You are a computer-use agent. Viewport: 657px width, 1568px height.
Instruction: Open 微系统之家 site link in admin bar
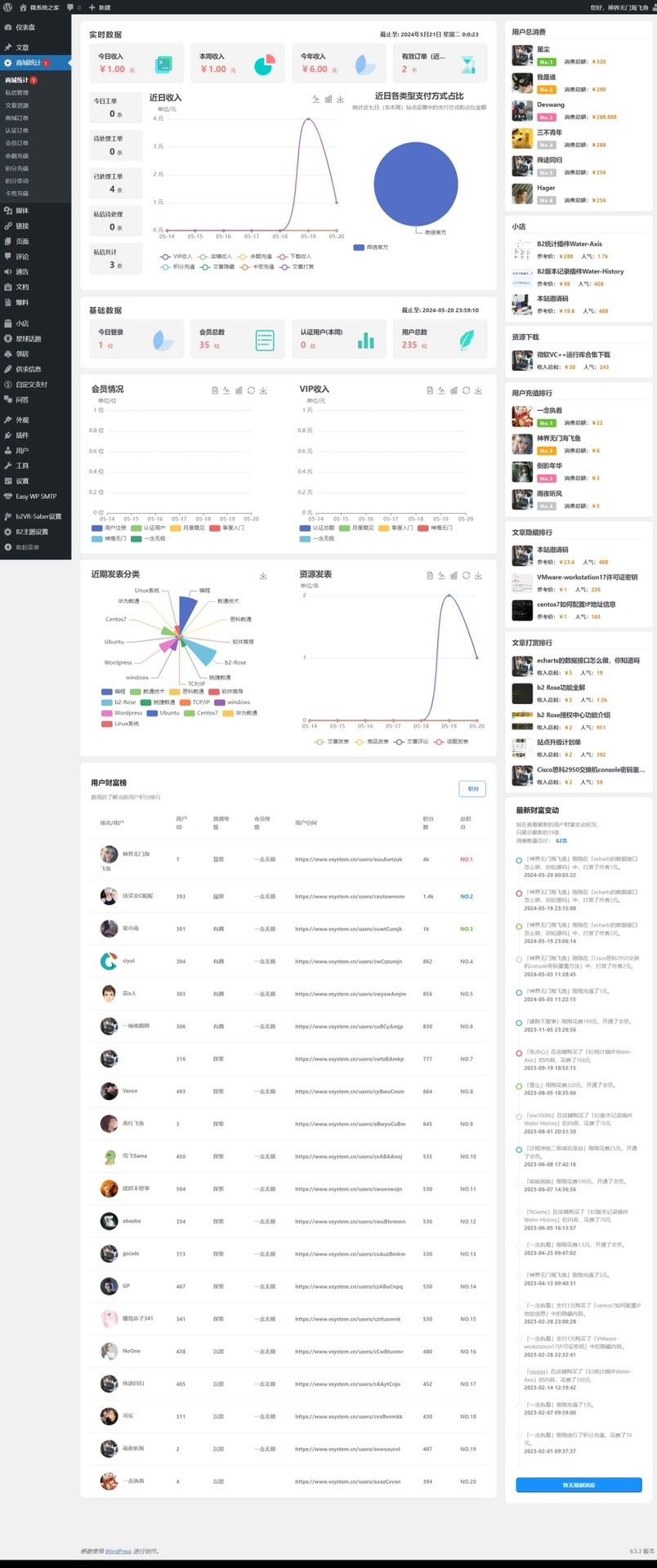[39, 7]
